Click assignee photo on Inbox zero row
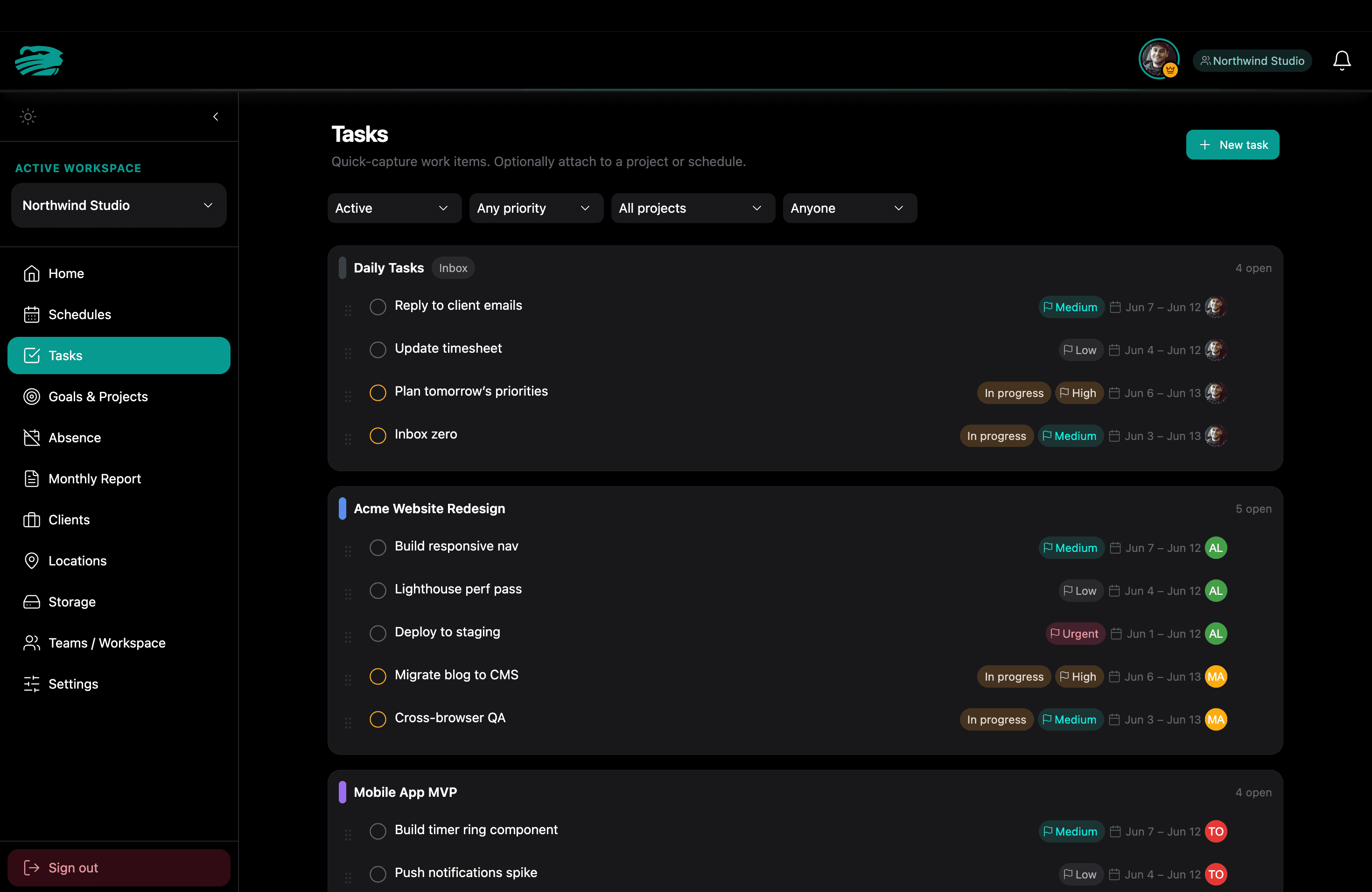The width and height of the screenshot is (1372, 892). point(1216,436)
